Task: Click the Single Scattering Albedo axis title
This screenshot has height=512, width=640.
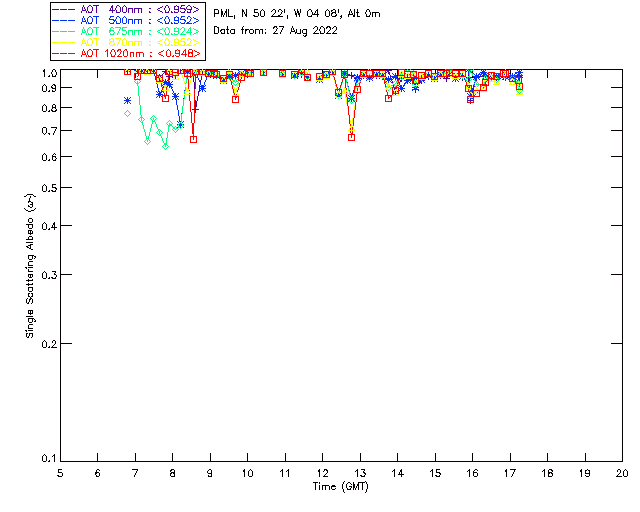Action: pyautogui.click(x=30, y=265)
